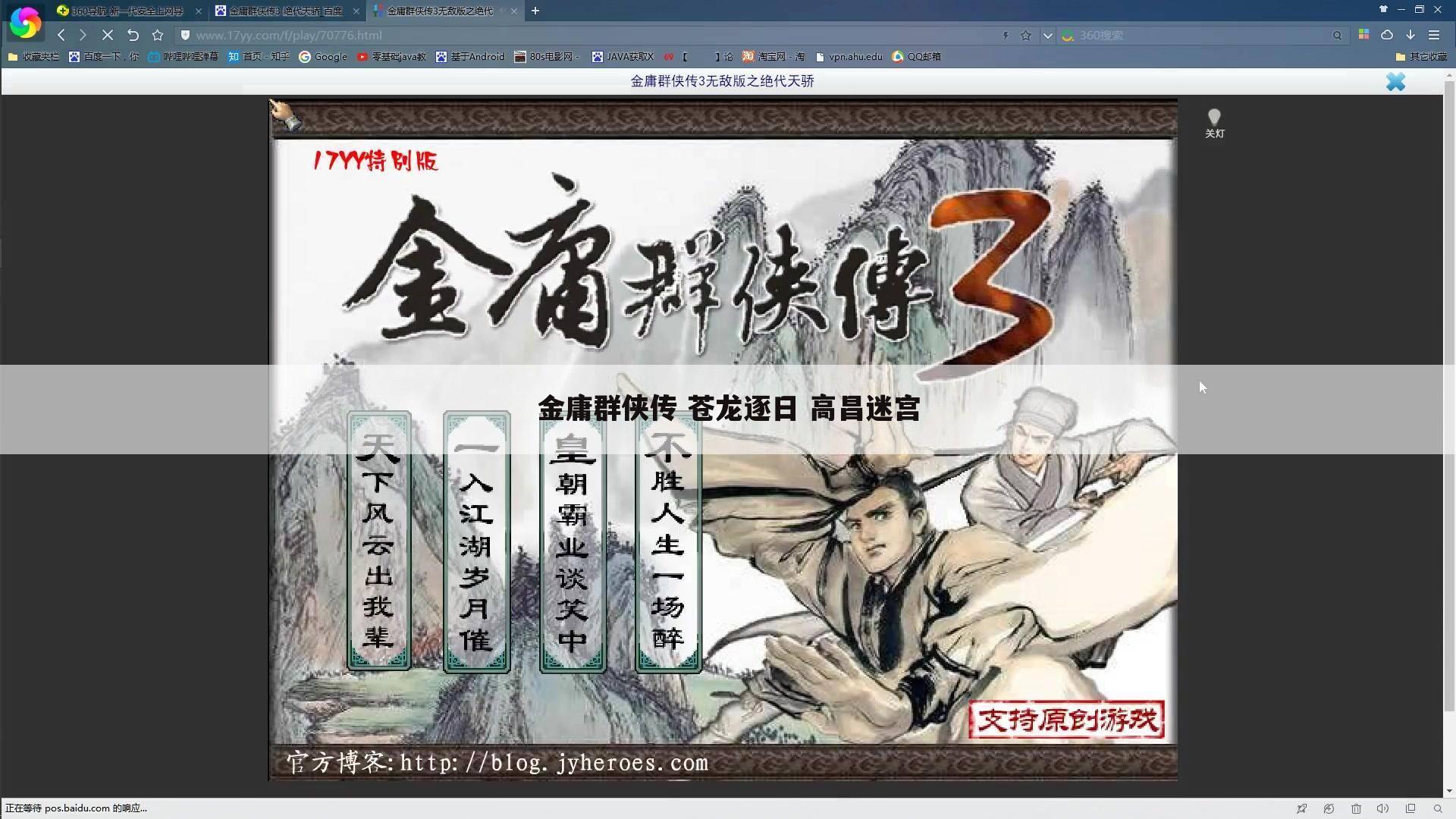Expand the address bar dropdown arrow
The width and height of the screenshot is (1456, 819).
1047,36
